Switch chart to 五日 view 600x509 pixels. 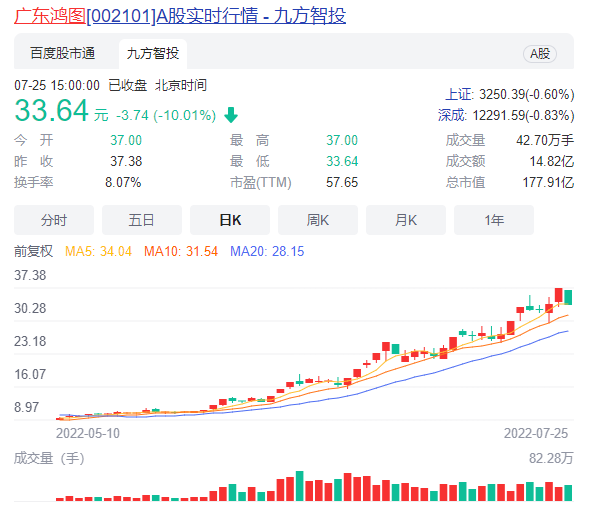point(142,220)
